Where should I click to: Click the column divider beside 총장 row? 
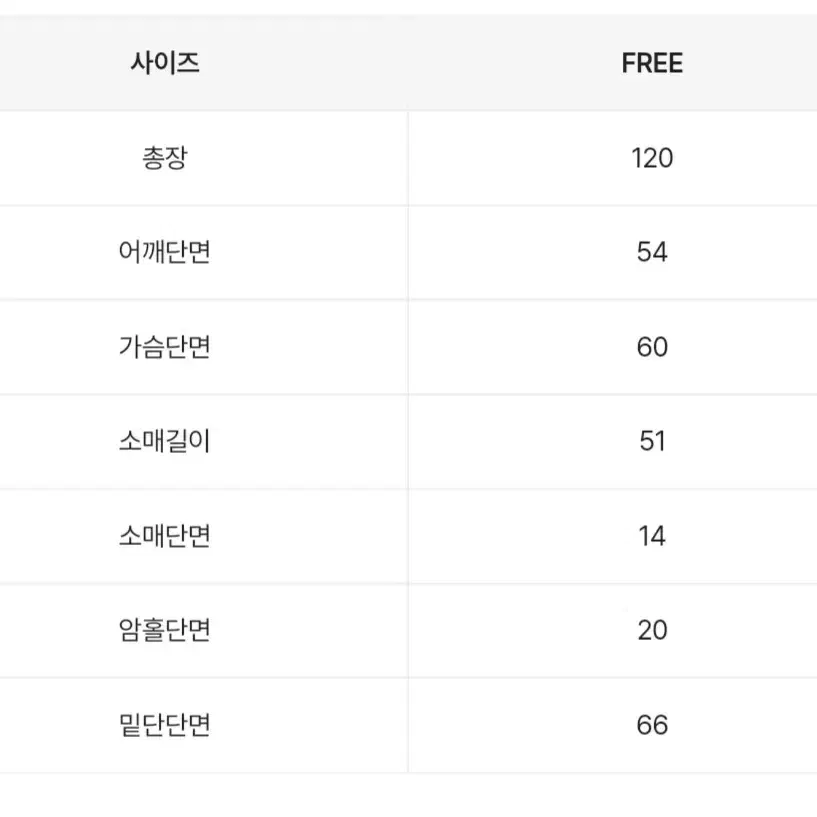[408, 158]
